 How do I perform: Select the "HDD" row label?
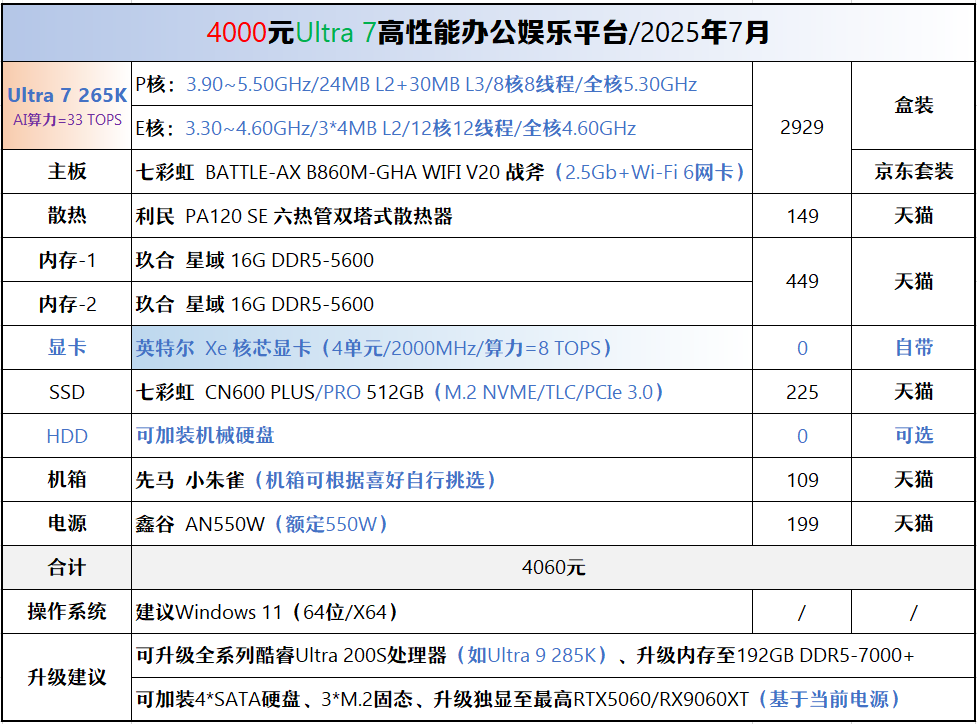click(67, 436)
